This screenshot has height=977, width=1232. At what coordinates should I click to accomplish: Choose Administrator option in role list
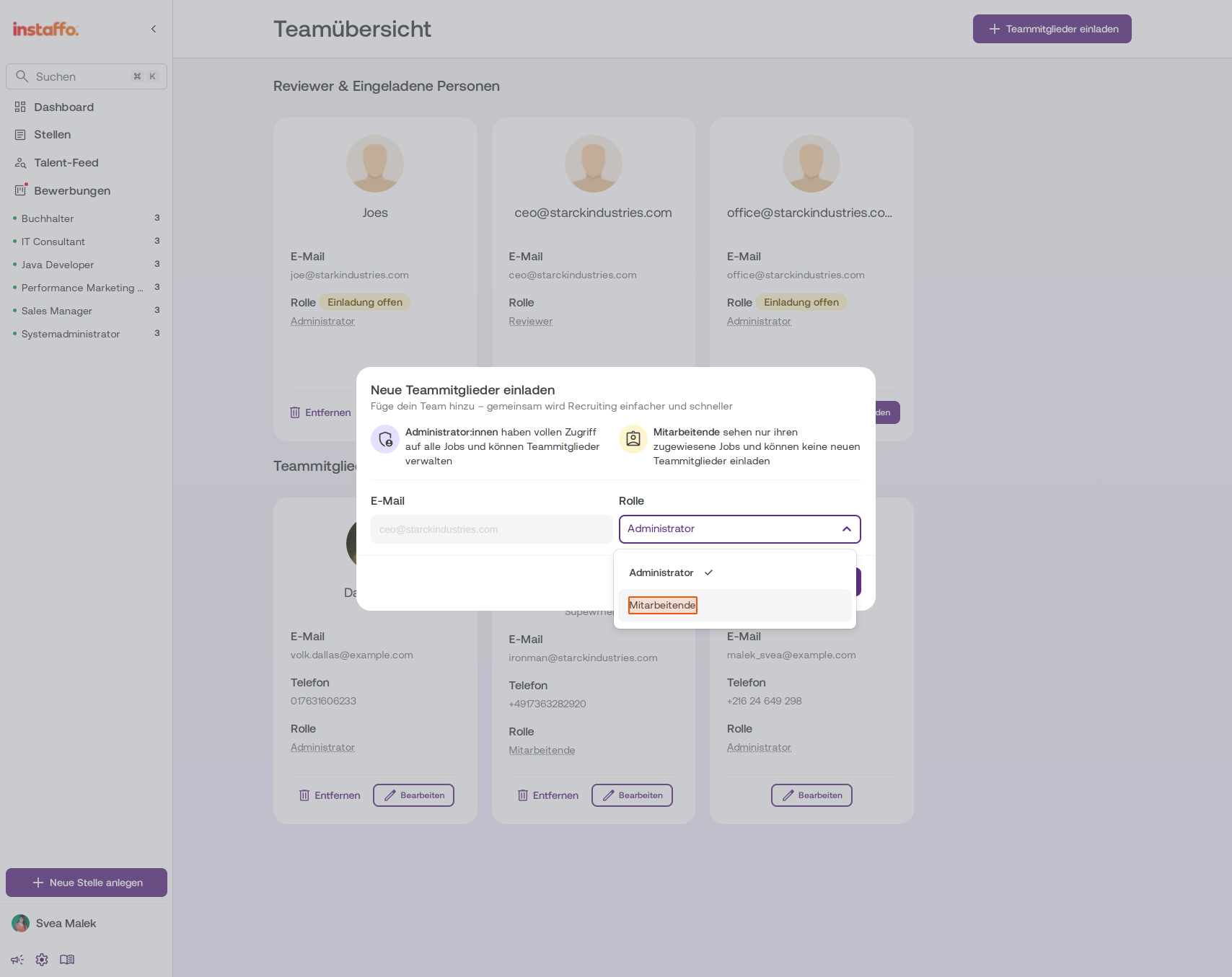pos(735,573)
